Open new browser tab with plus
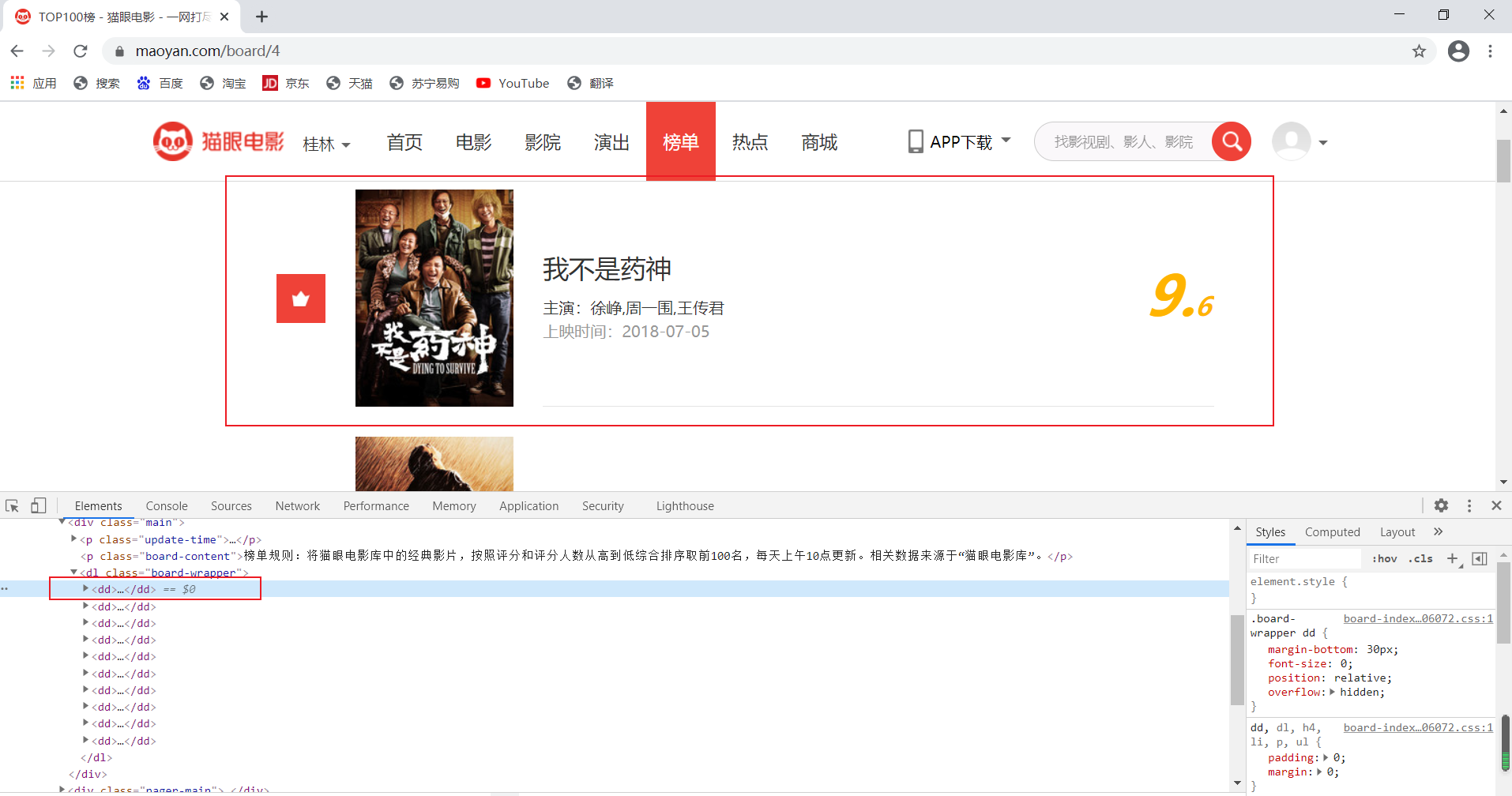1512x796 pixels. coord(262,17)
